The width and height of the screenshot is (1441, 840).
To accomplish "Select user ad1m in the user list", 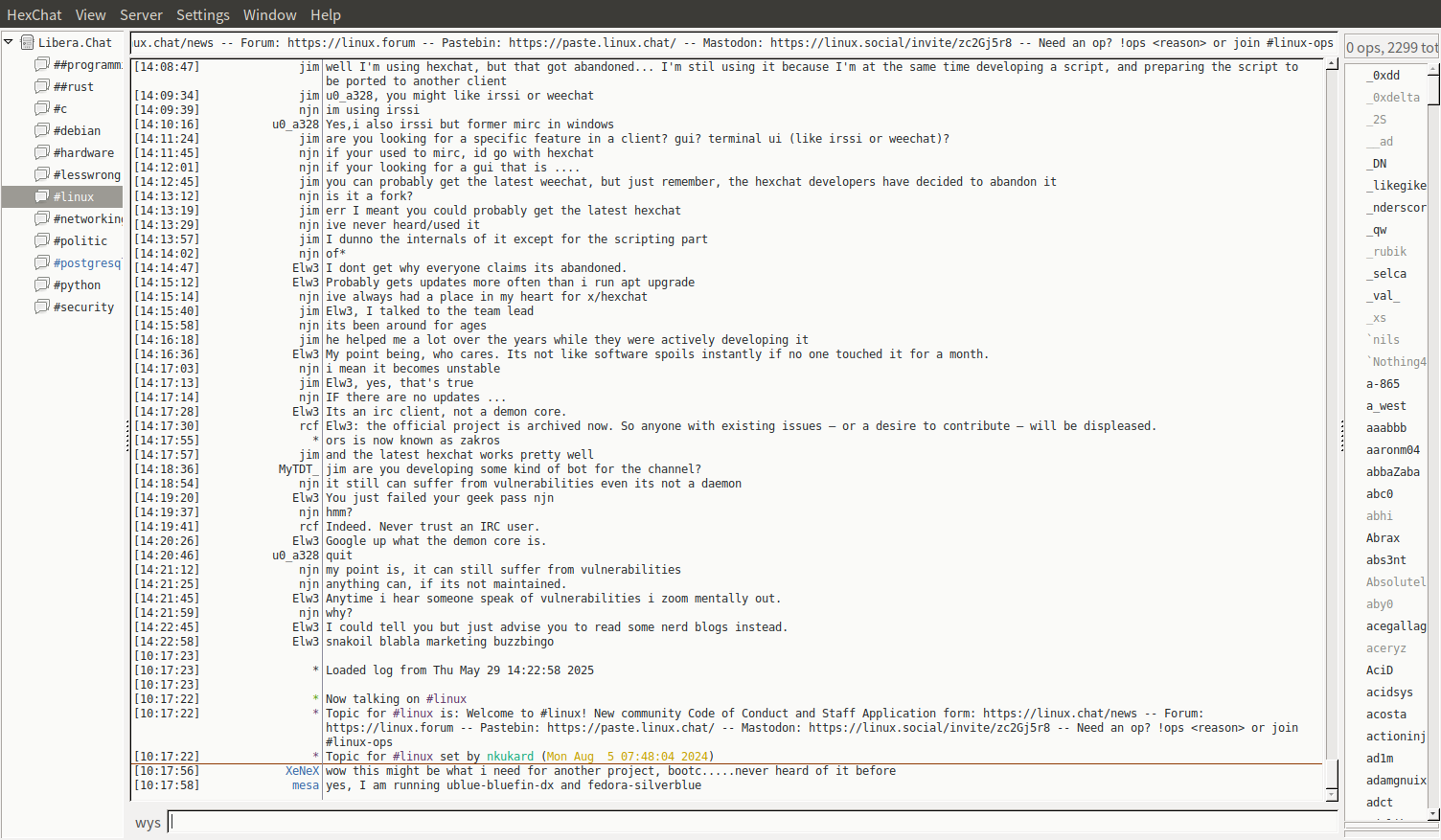I will (x=1380, y=759).
